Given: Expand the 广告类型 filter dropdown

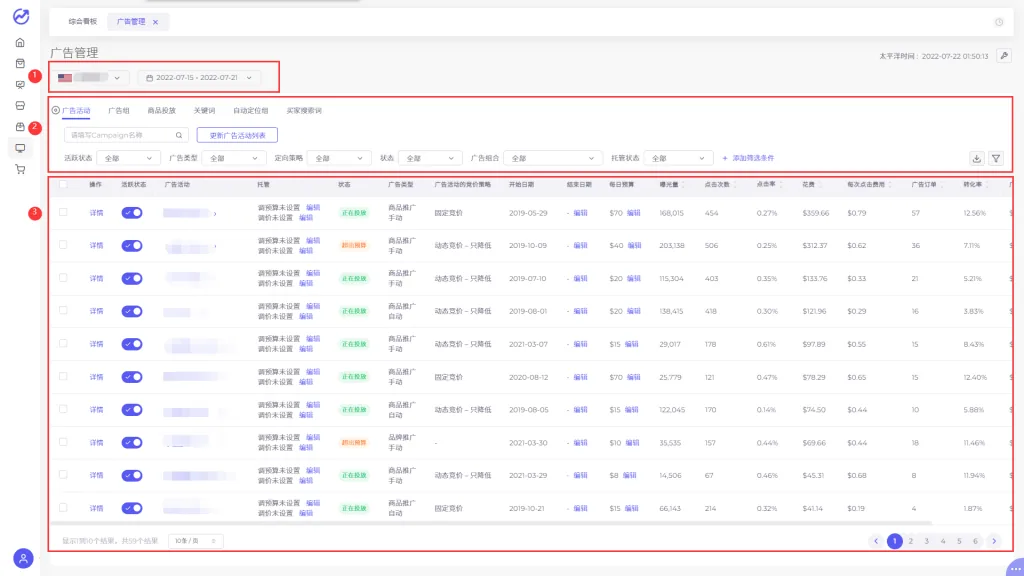Looking at the screenshot, I should [233, 158].
